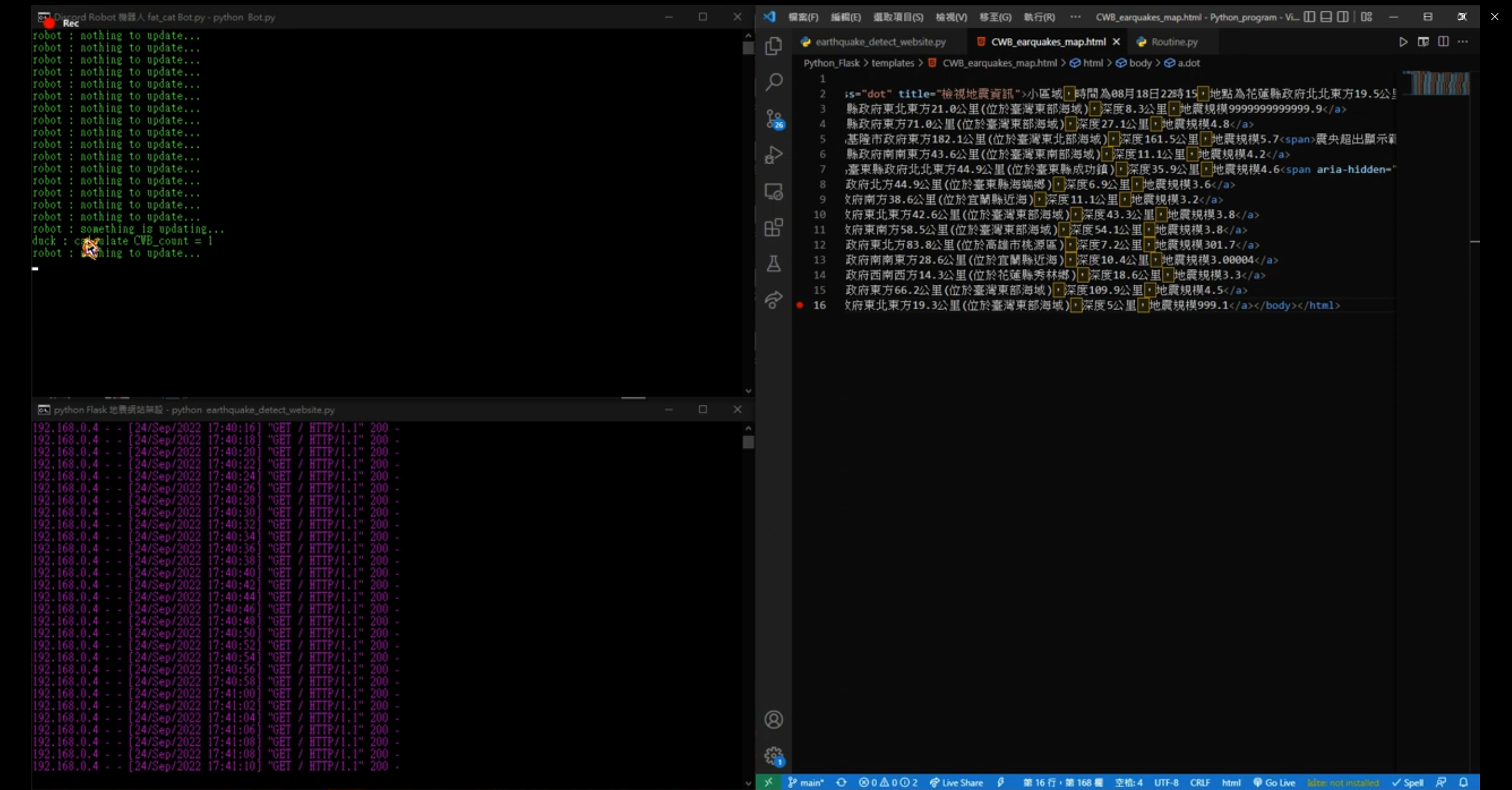Viewport: 1512px width, 790px height.
Task: Click Live Share in status bar
Action: [956, 782]
